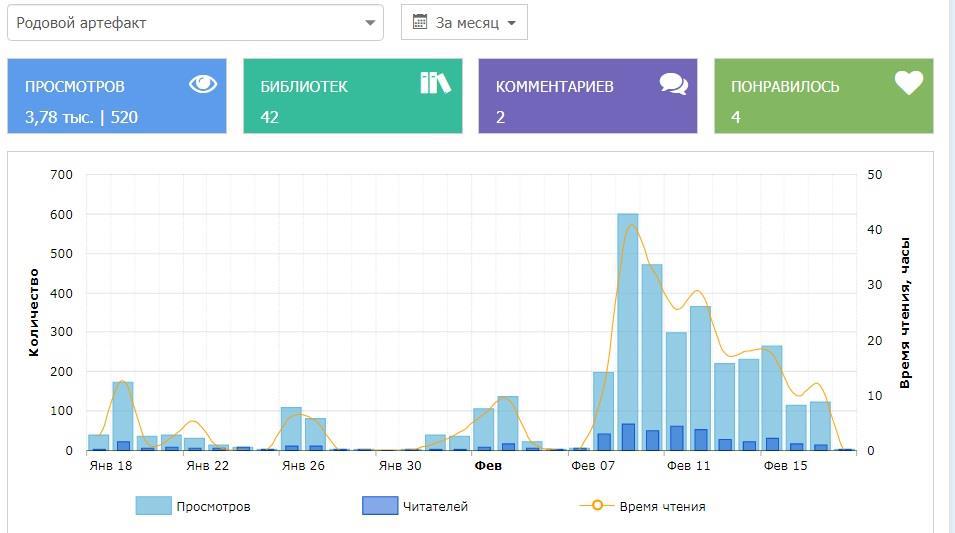Expand the За месяц period selector
This screenshot has width=955, height=533.
[465, 22]
